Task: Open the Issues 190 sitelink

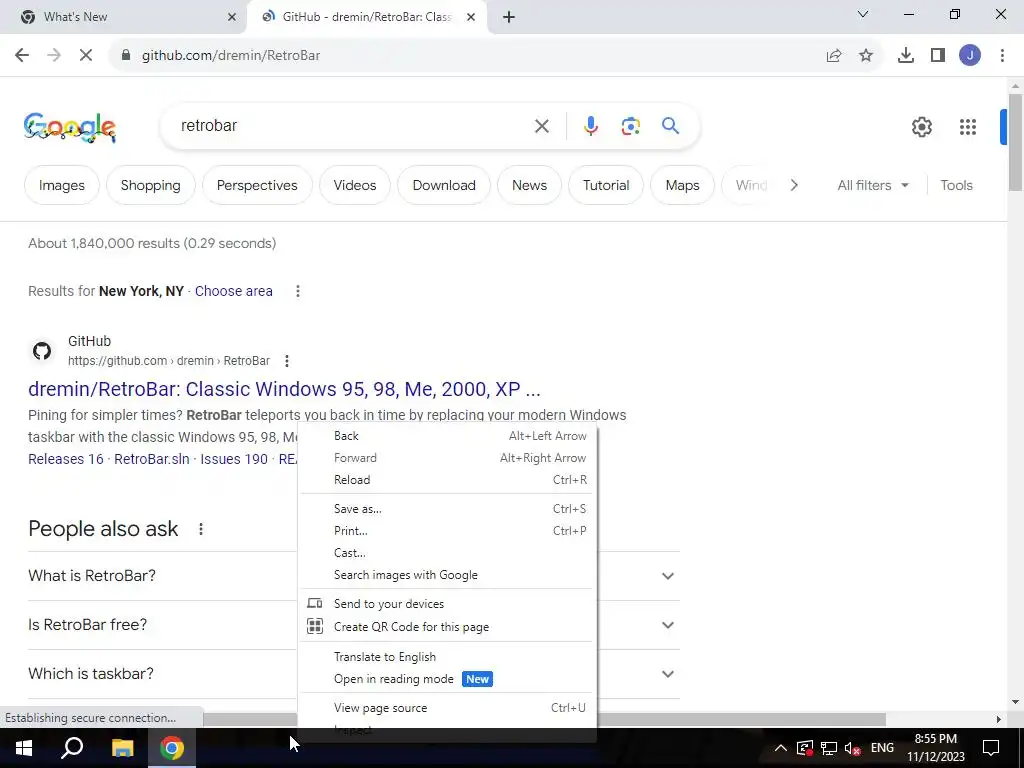Action: pyautogui.click(x=234, y=459)
